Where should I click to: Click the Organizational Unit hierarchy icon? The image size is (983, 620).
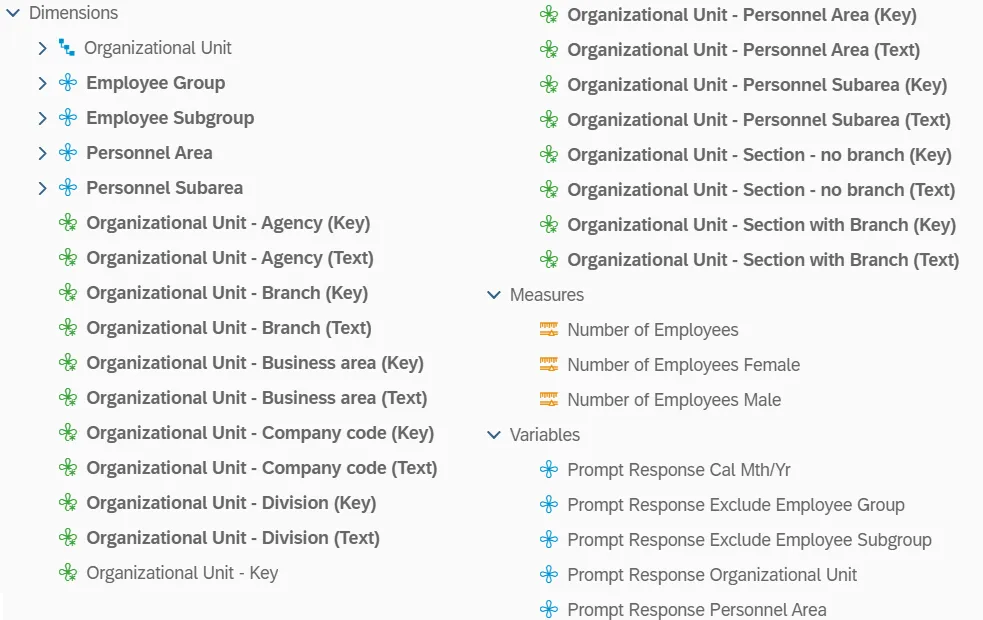tap(67, 48)
